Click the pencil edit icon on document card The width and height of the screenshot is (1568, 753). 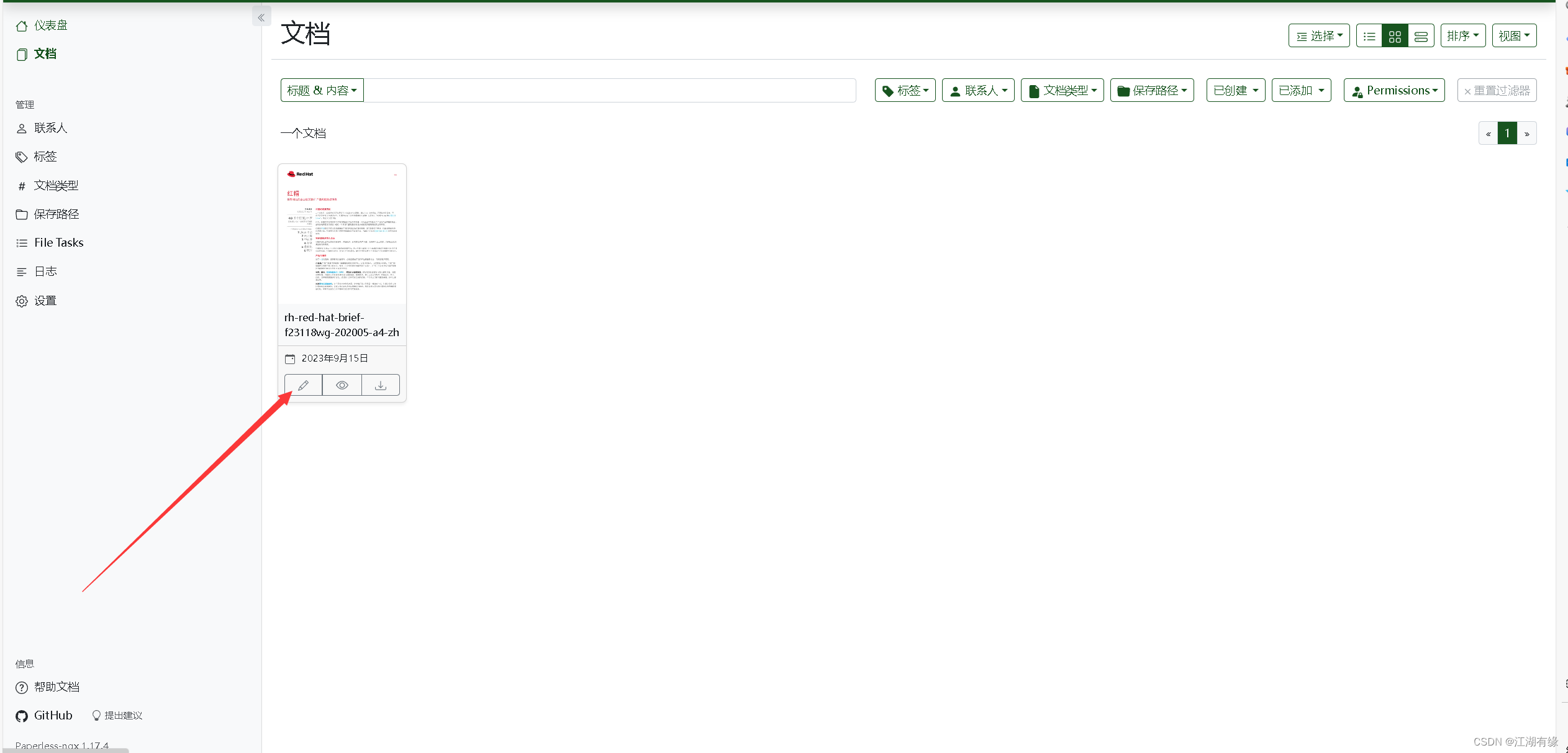click(303, 385)
